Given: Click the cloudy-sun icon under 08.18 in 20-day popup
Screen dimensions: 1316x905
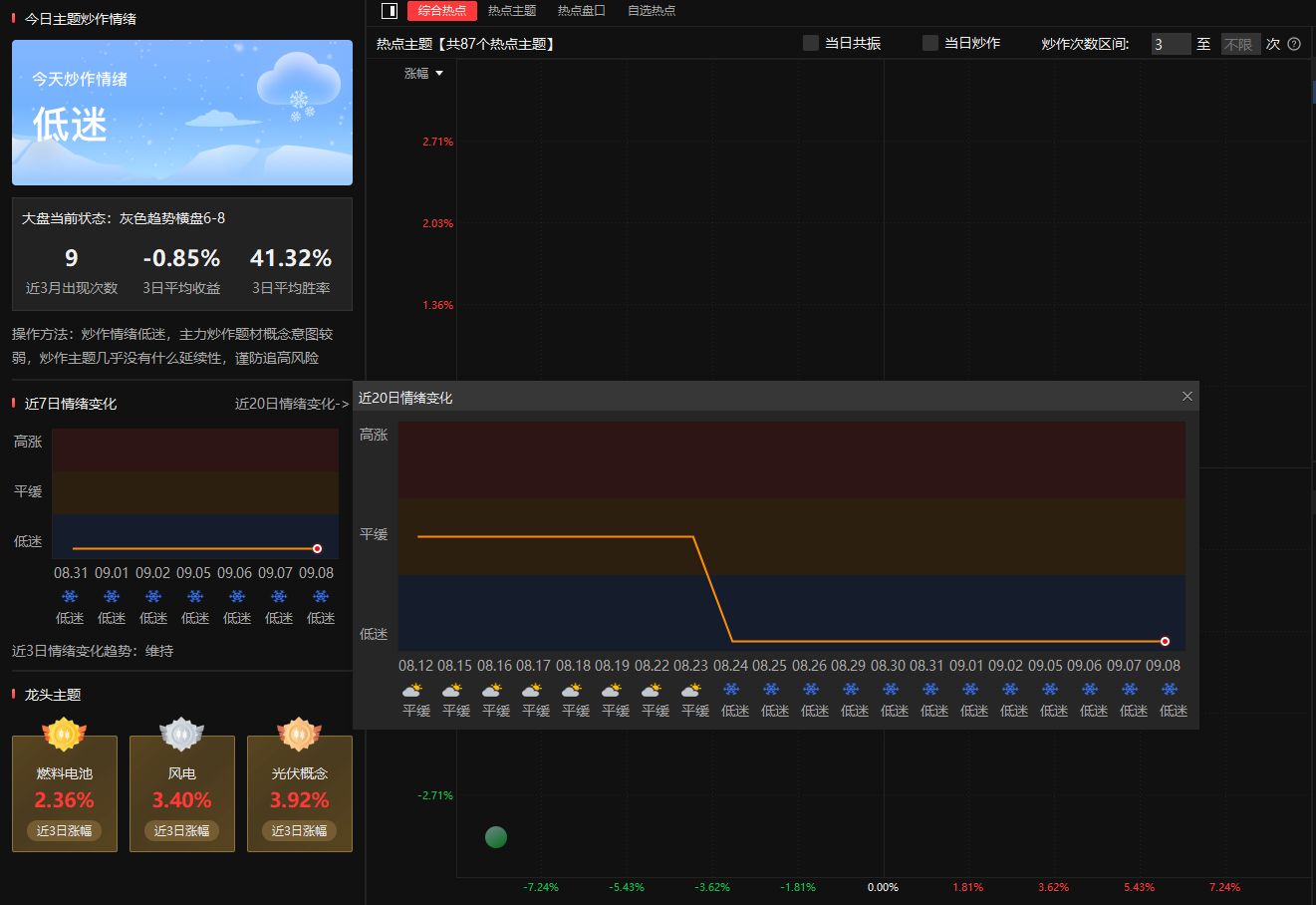Looking at the screenshot, I should coord(572,690).
